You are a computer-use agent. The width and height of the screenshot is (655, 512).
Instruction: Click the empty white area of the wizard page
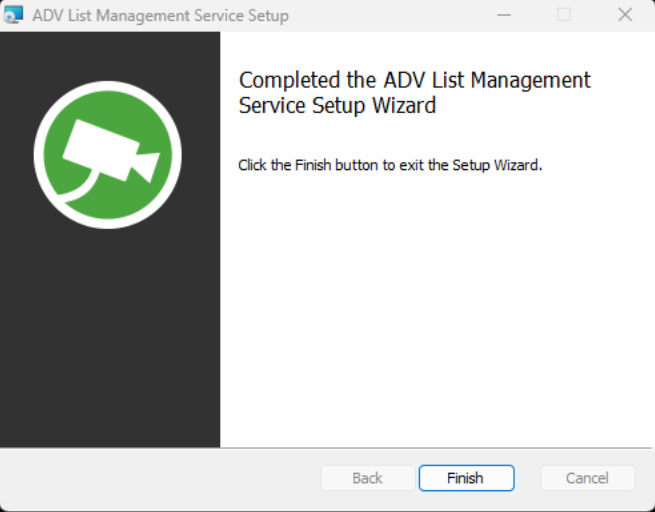(435, 320)
